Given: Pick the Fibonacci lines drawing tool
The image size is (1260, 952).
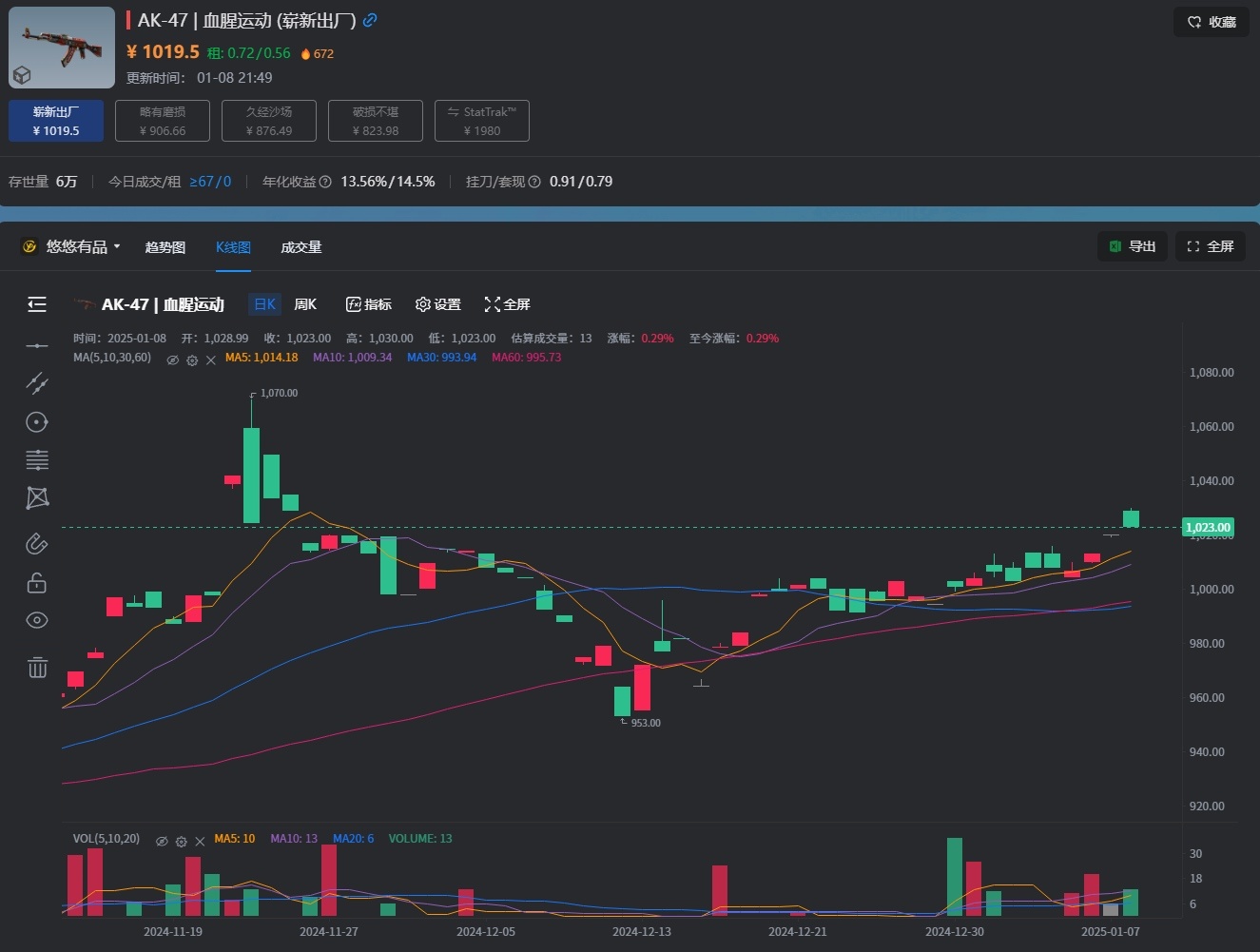Looking at the screenshot, I should click(37, 460).
